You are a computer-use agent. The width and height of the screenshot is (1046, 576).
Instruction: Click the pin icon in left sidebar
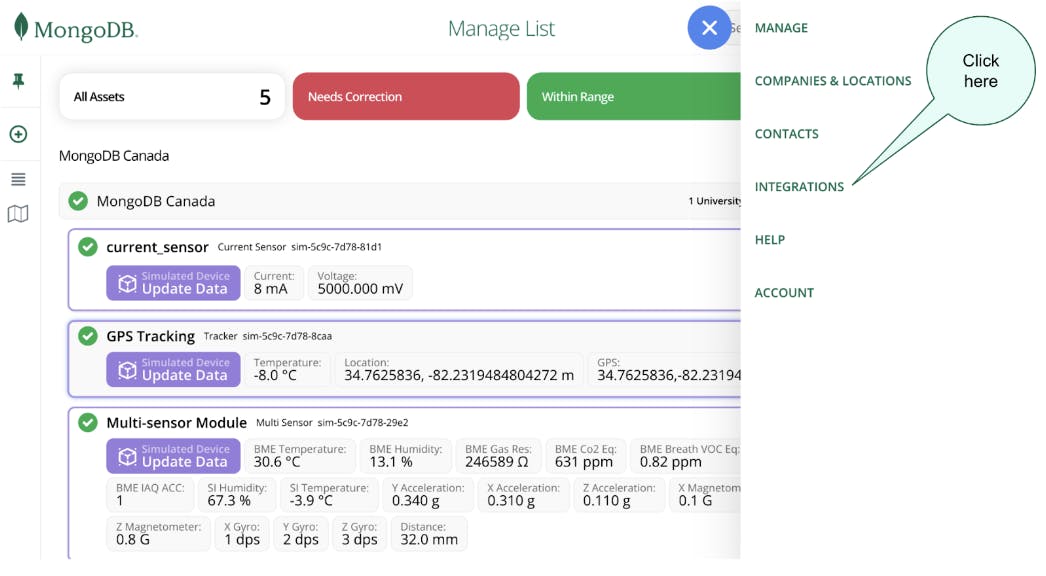point(18,81)
